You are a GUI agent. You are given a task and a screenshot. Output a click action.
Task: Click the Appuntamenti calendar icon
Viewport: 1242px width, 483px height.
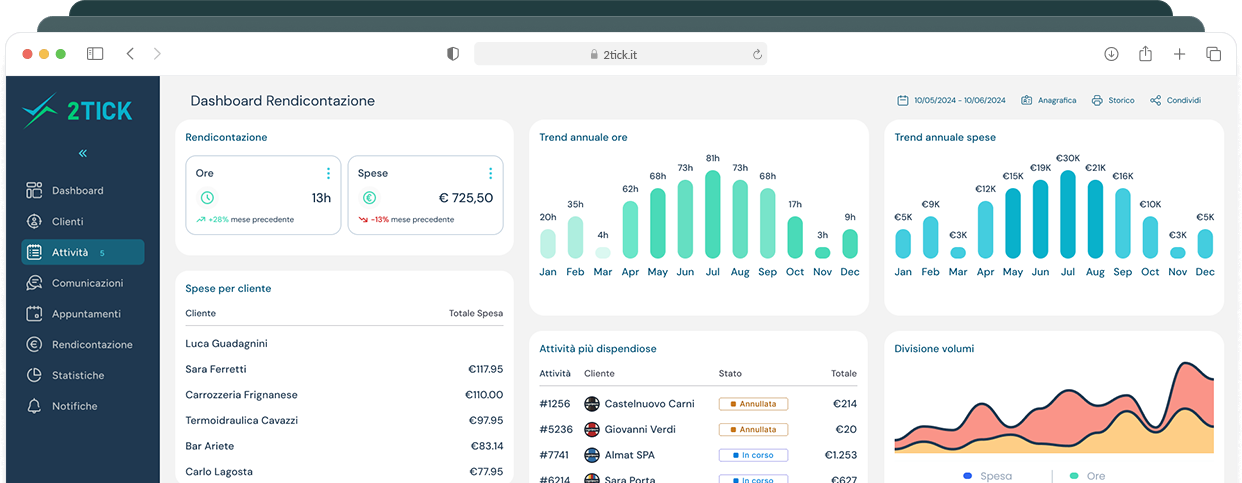tap(34, 314)
